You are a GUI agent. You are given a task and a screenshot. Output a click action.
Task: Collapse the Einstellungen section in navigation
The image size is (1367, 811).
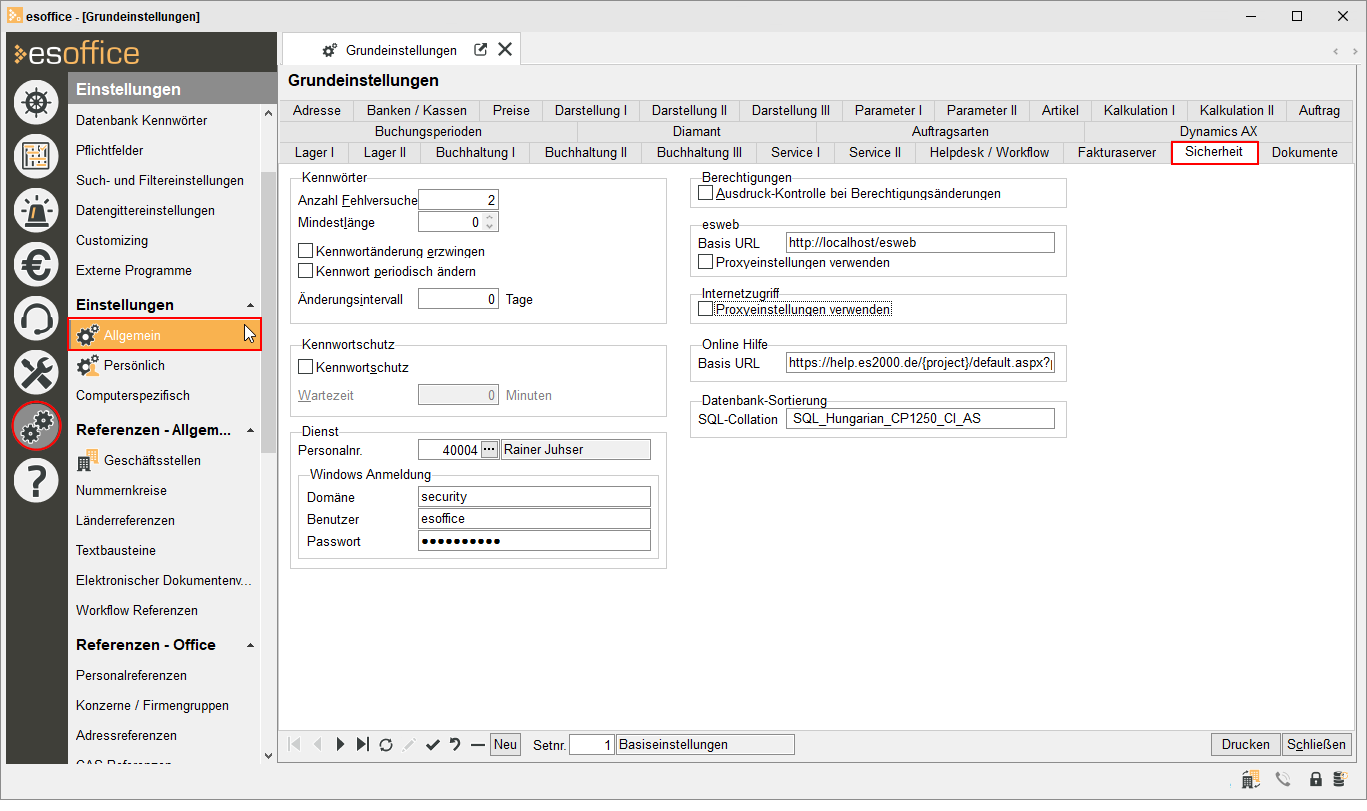(250, 305)
